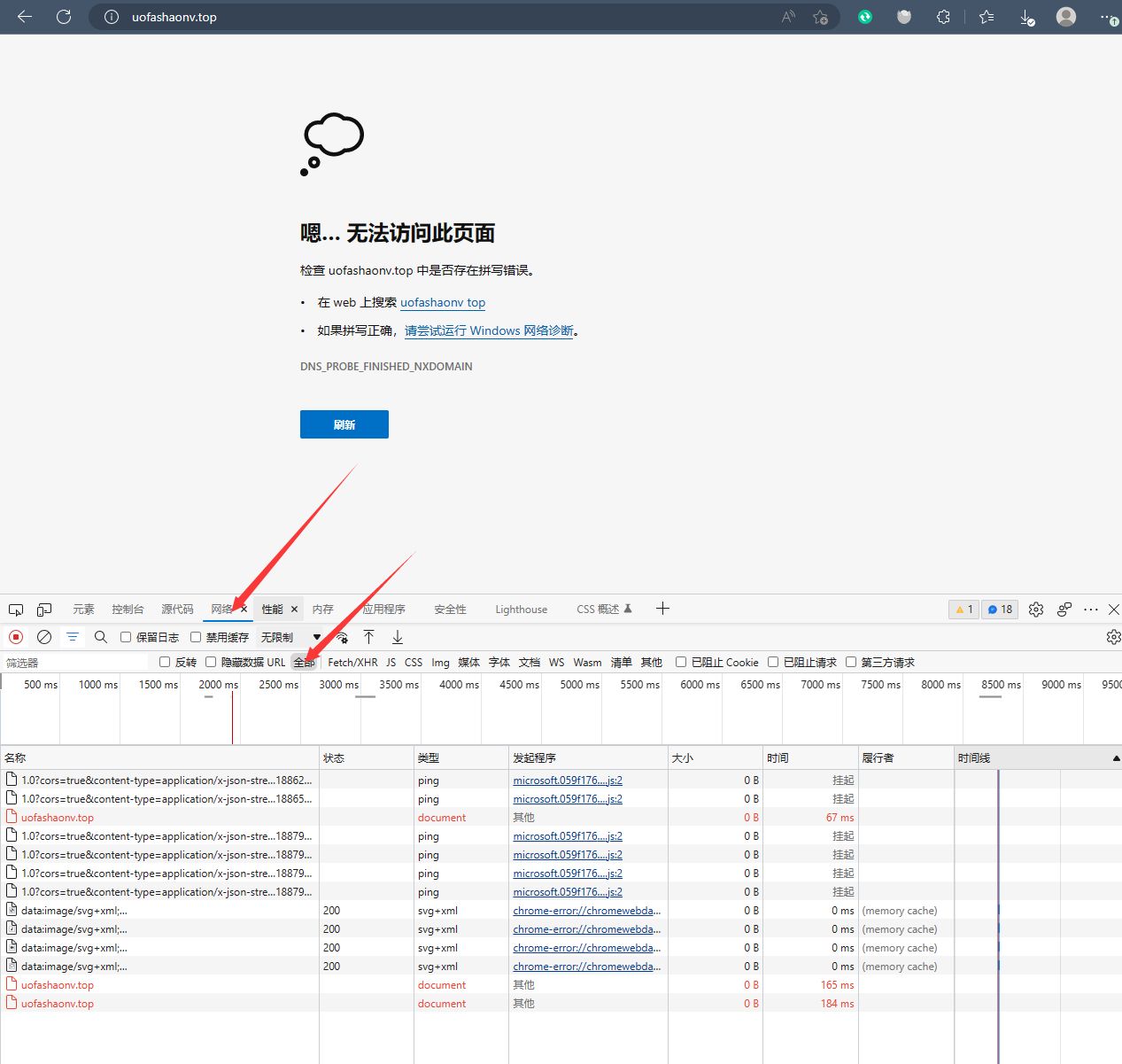Filter requests by Fetch/XHR
Viewport: 1122px width, 1064px height.
352,662
